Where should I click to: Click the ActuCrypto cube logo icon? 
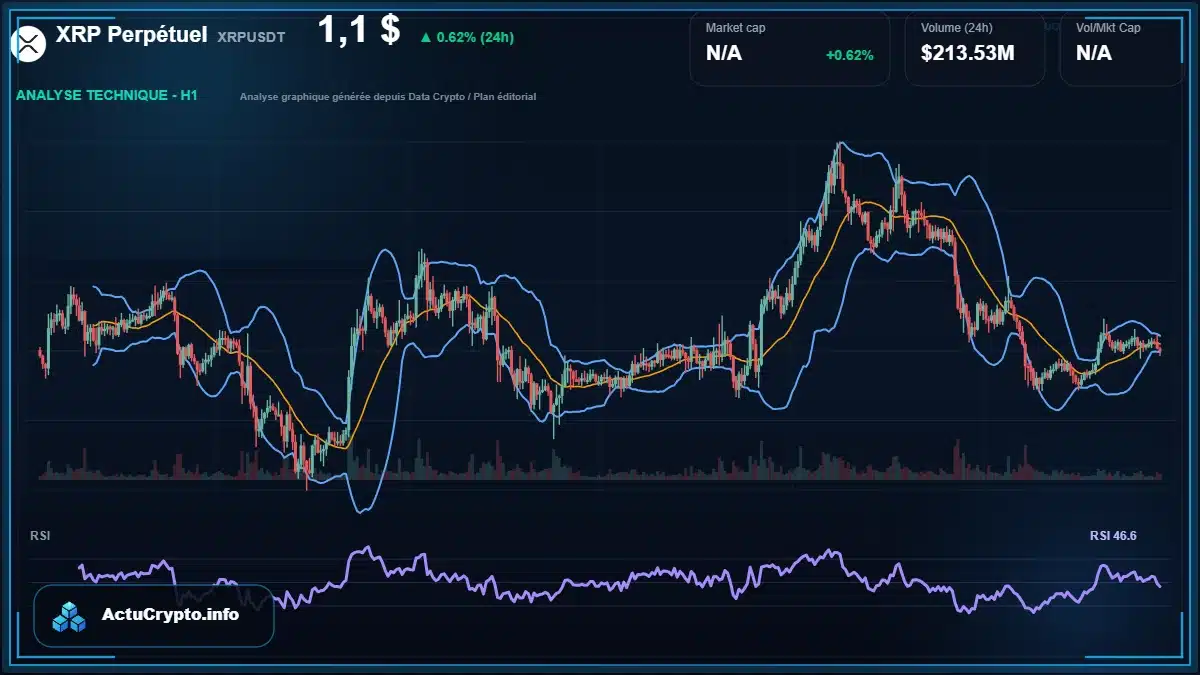pos(70,615)
